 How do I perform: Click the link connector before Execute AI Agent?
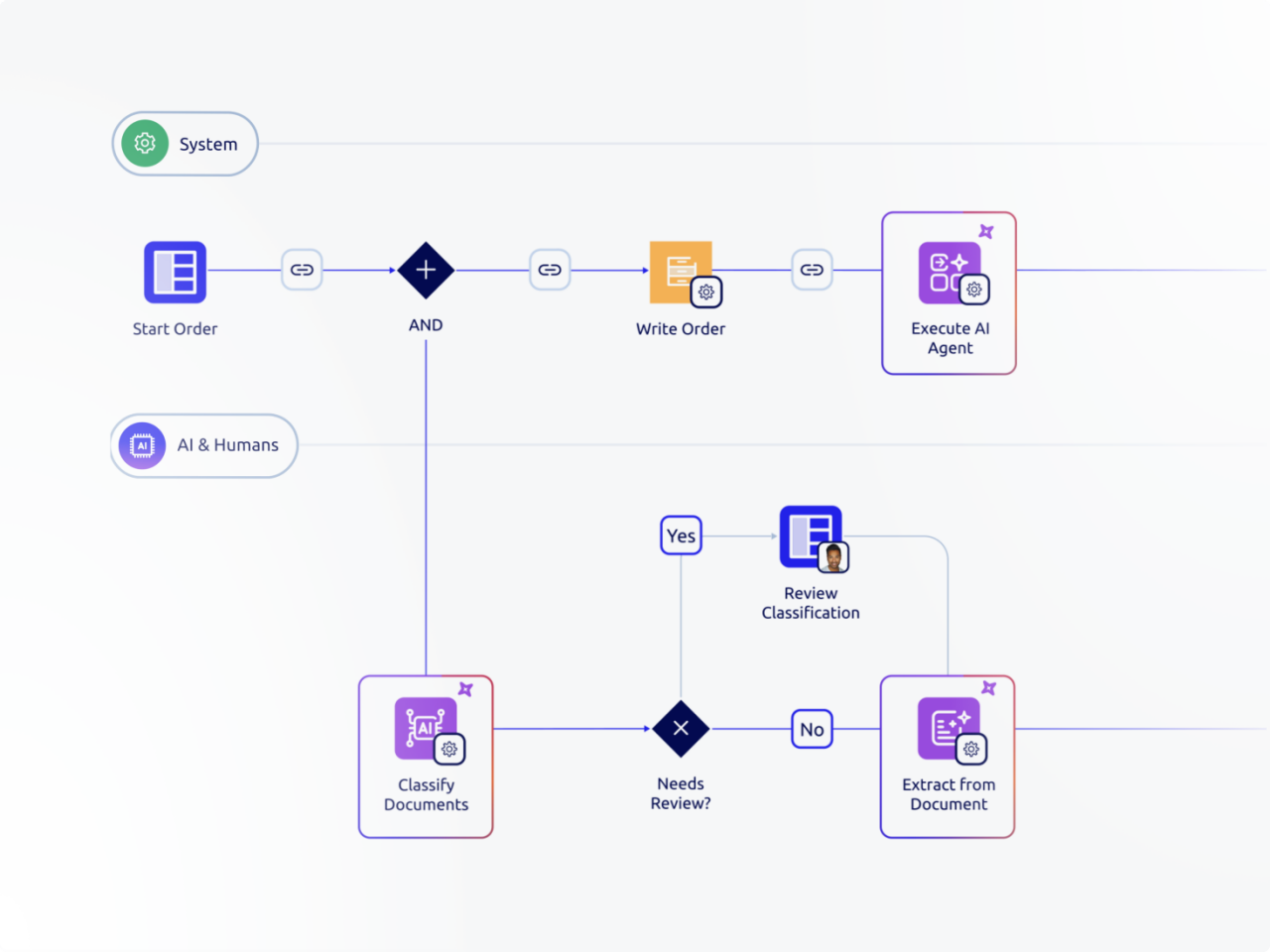click(812, 269)
